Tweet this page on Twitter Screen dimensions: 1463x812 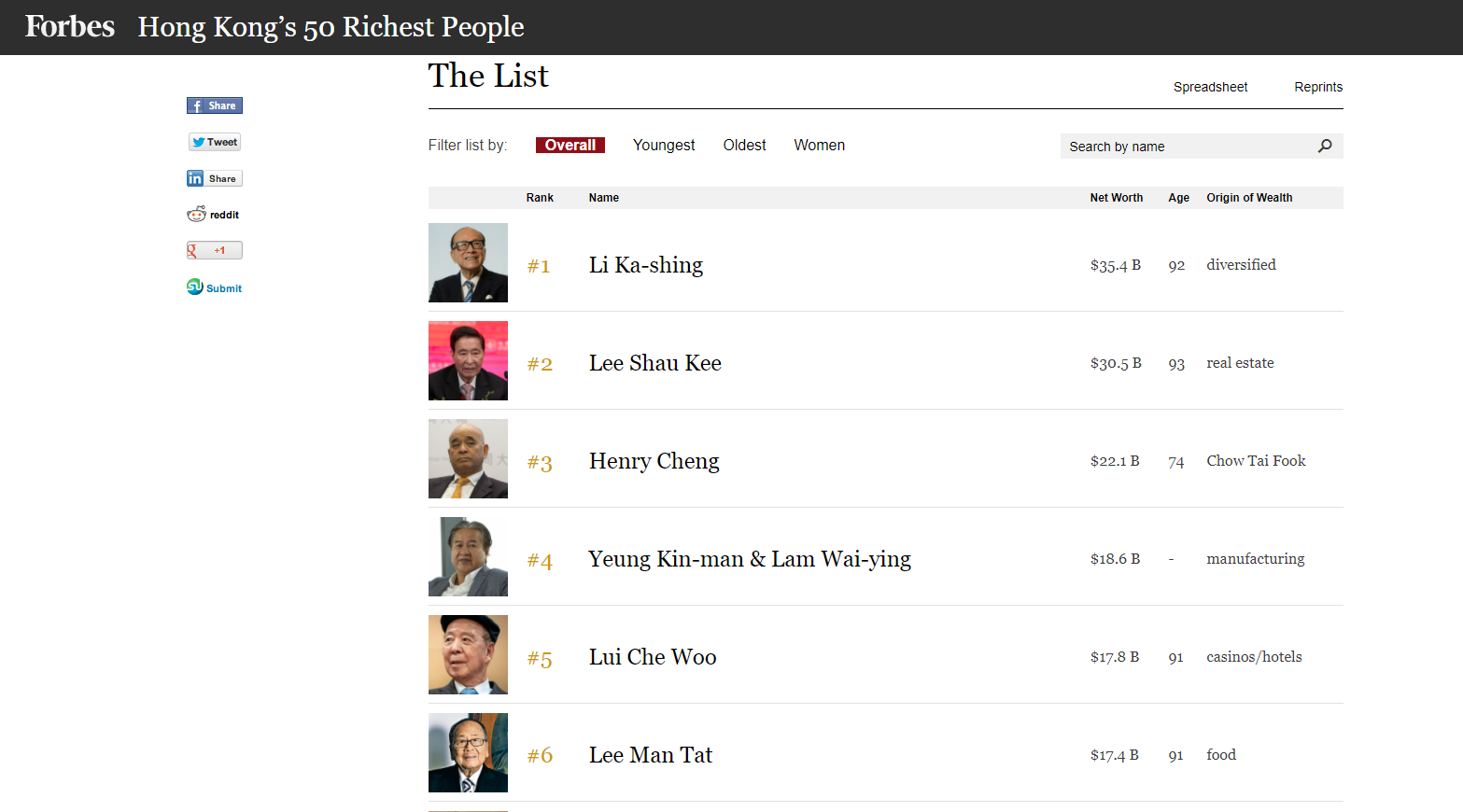215,142
